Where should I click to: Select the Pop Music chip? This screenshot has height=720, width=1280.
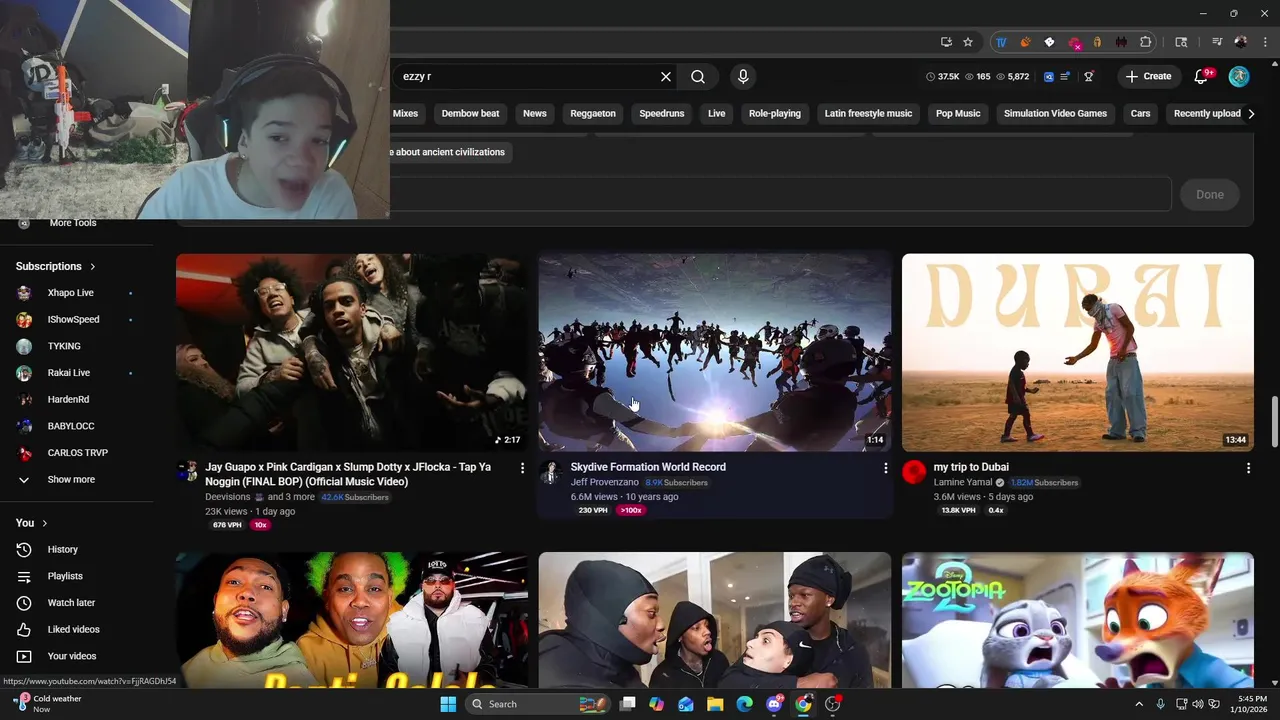point(958,113)
